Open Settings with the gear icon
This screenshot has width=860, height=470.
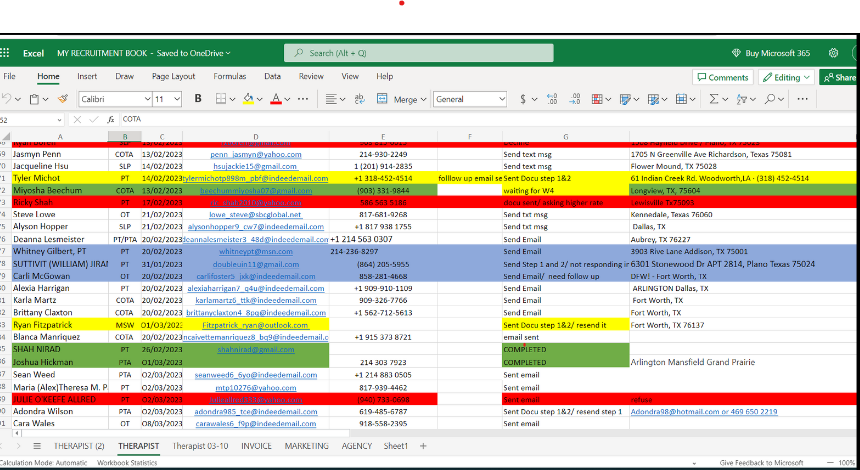pyautogui.click(x=833, y=53)
